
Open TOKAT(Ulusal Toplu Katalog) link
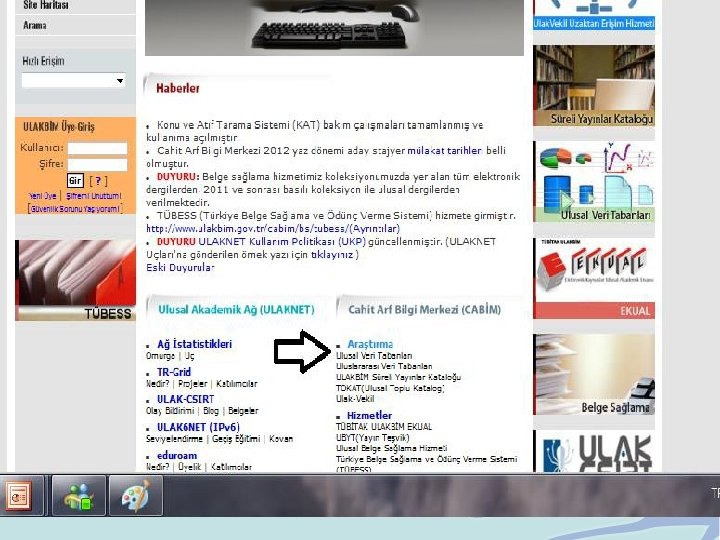click(390, 388)
